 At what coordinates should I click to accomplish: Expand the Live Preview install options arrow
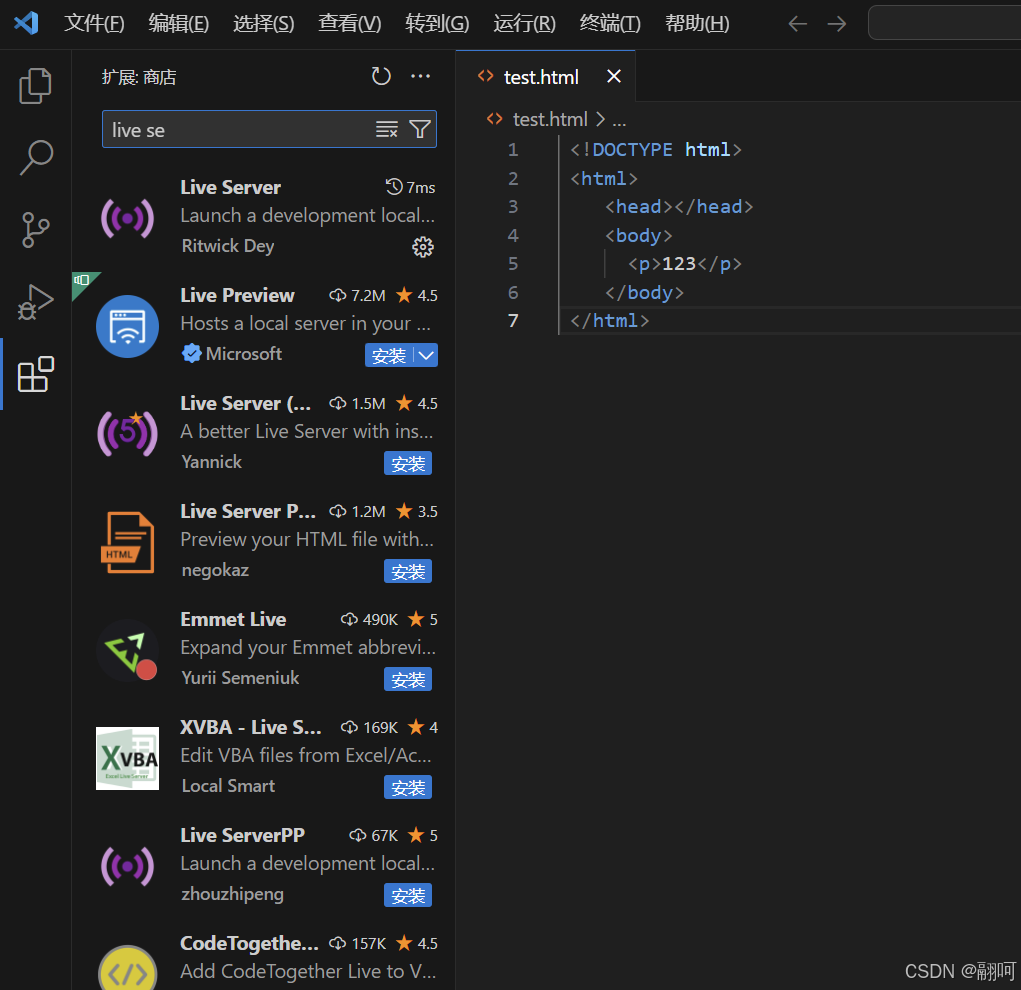[x=426, y=355]
